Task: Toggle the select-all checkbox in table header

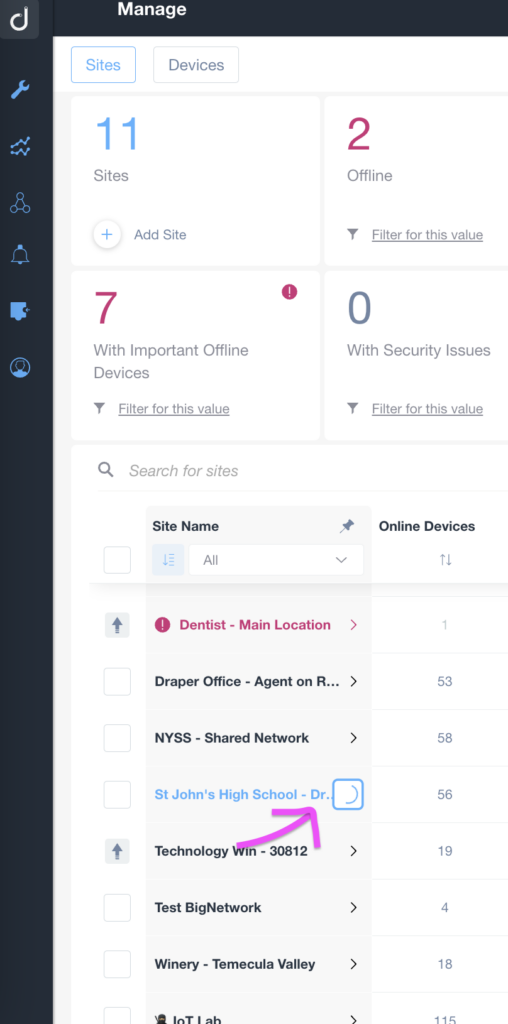Action: click(x=117, y=560)
